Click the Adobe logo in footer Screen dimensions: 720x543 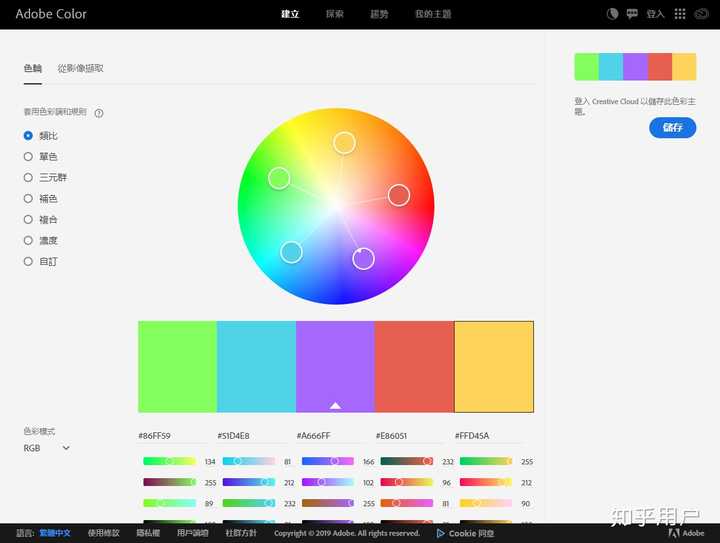[686, 533]
